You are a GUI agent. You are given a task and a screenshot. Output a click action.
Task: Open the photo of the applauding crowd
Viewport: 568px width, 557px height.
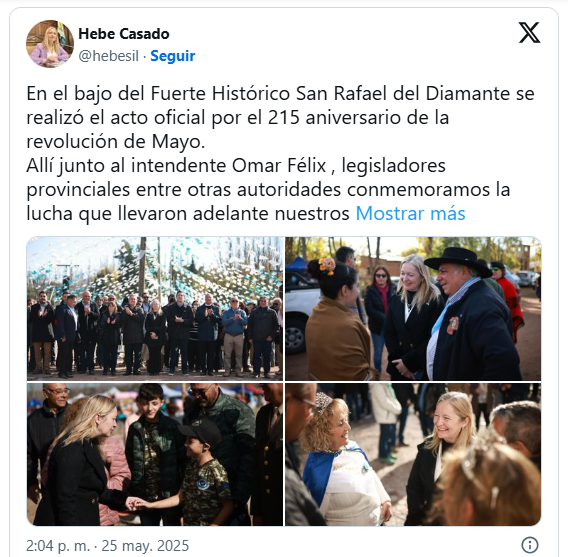click(155, 309)
